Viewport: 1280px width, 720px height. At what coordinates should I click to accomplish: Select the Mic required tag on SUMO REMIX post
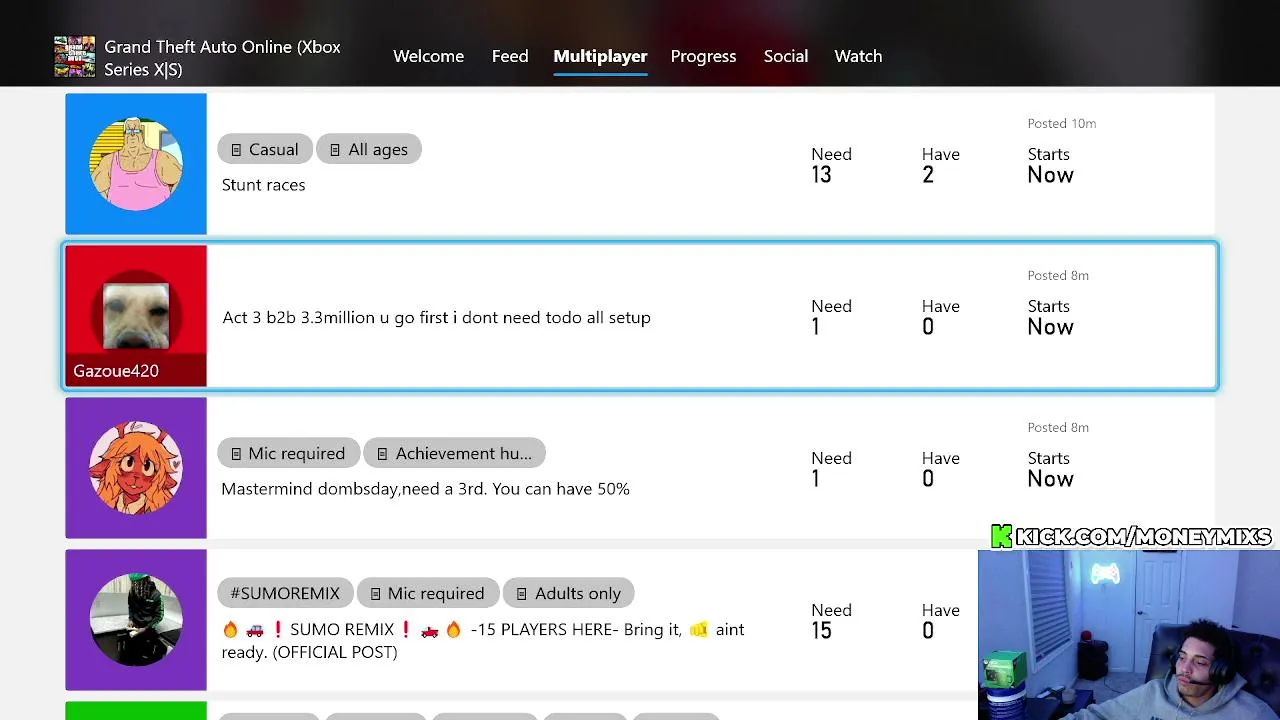click(x=427, y=593)
